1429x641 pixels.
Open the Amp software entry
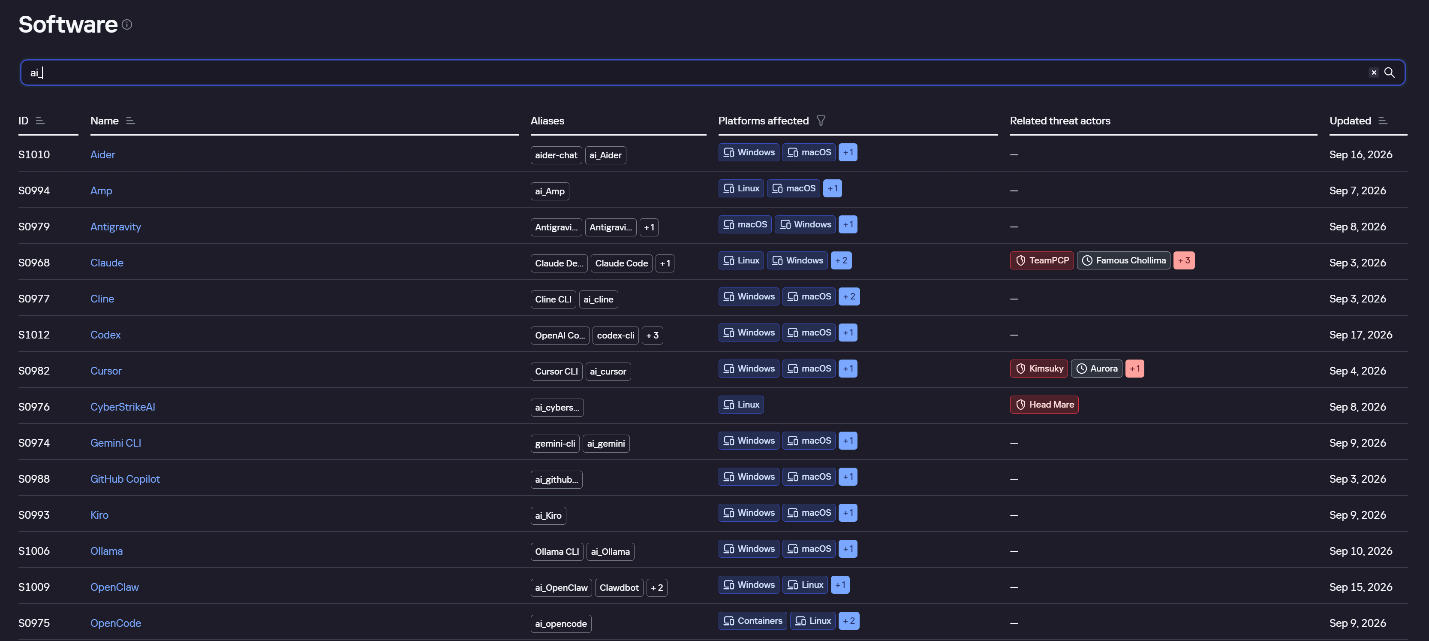click(101, 190)
